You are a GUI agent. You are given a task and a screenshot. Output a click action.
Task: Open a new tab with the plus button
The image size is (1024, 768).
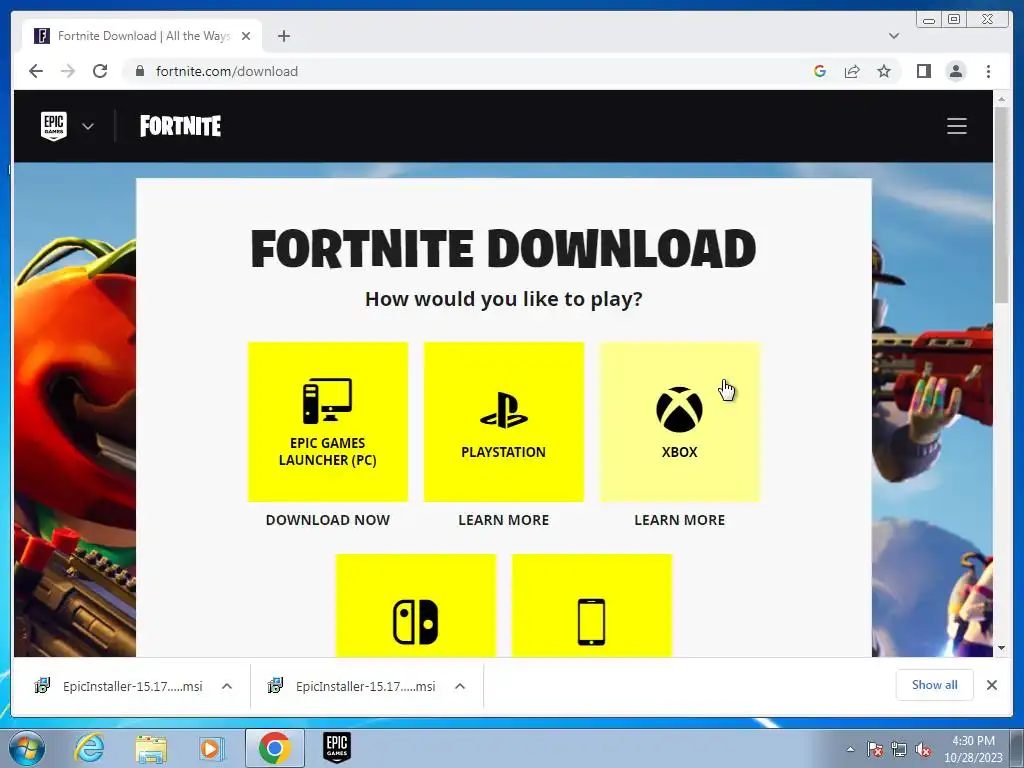pos(283,36)
